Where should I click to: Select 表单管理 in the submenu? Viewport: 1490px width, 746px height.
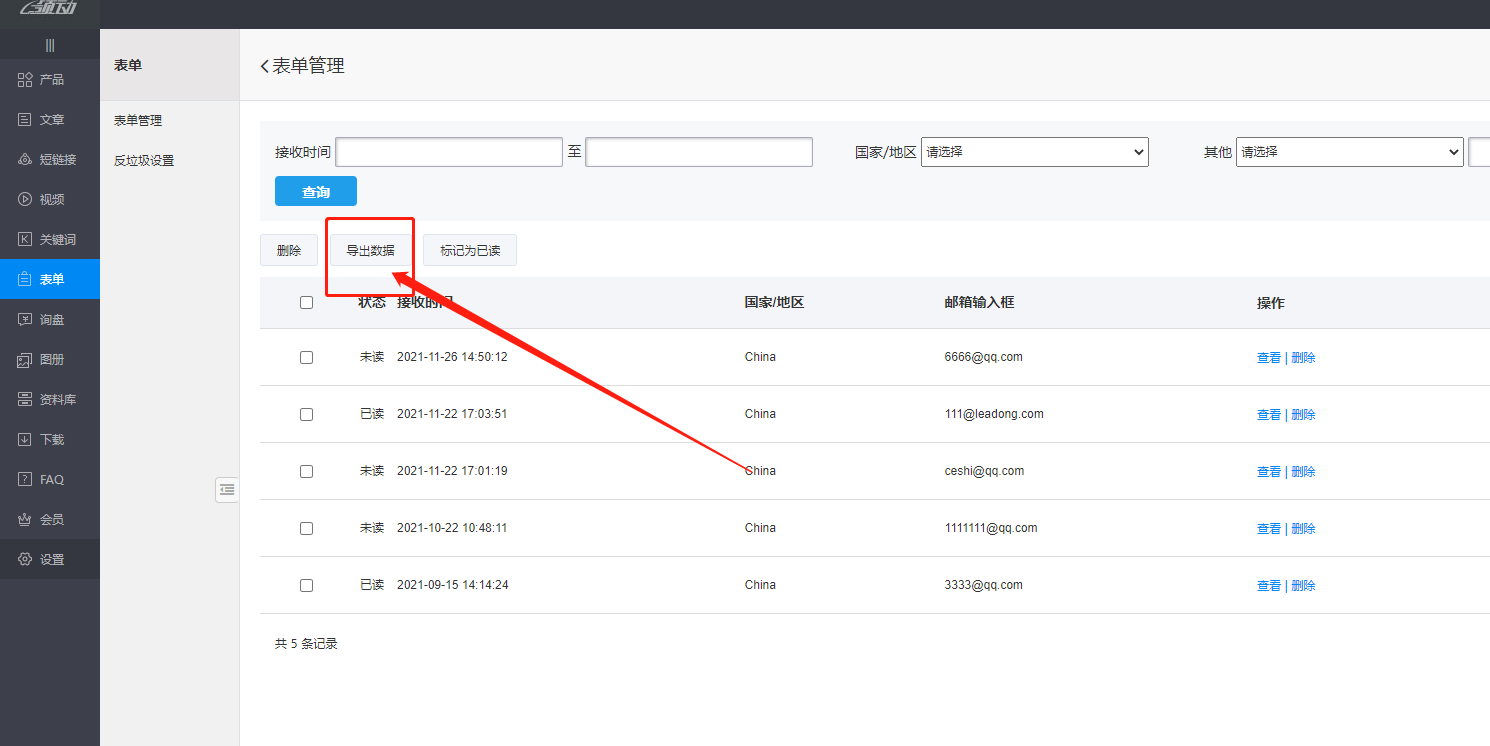click(138, 121)
